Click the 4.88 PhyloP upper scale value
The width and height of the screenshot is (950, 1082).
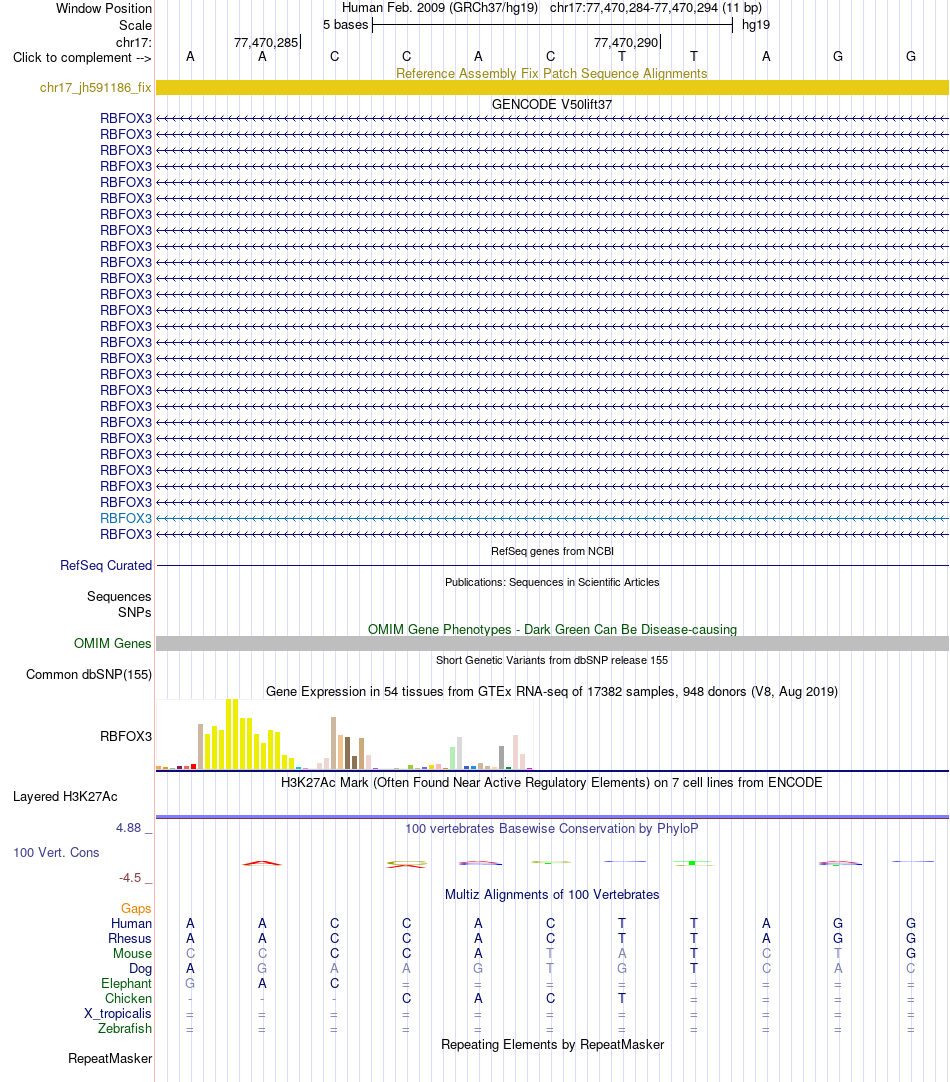[x=128, y=827]
